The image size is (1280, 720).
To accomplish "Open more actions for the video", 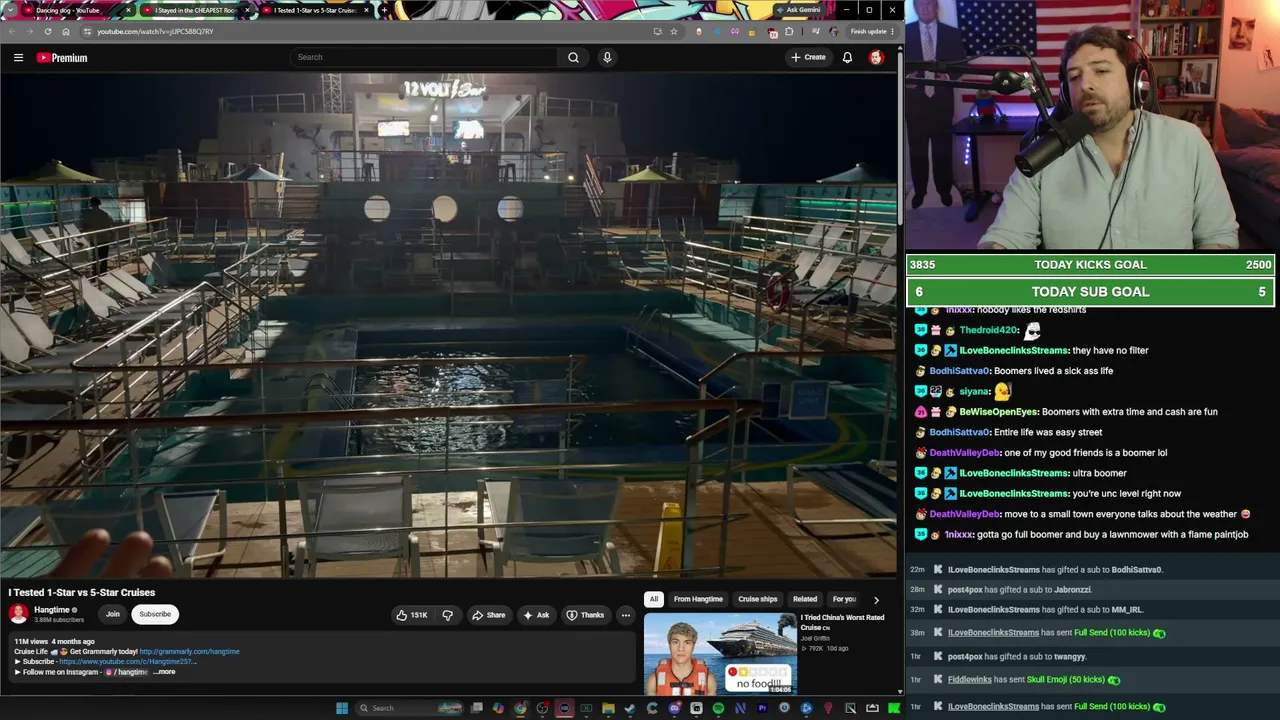I will coord(625,615).
